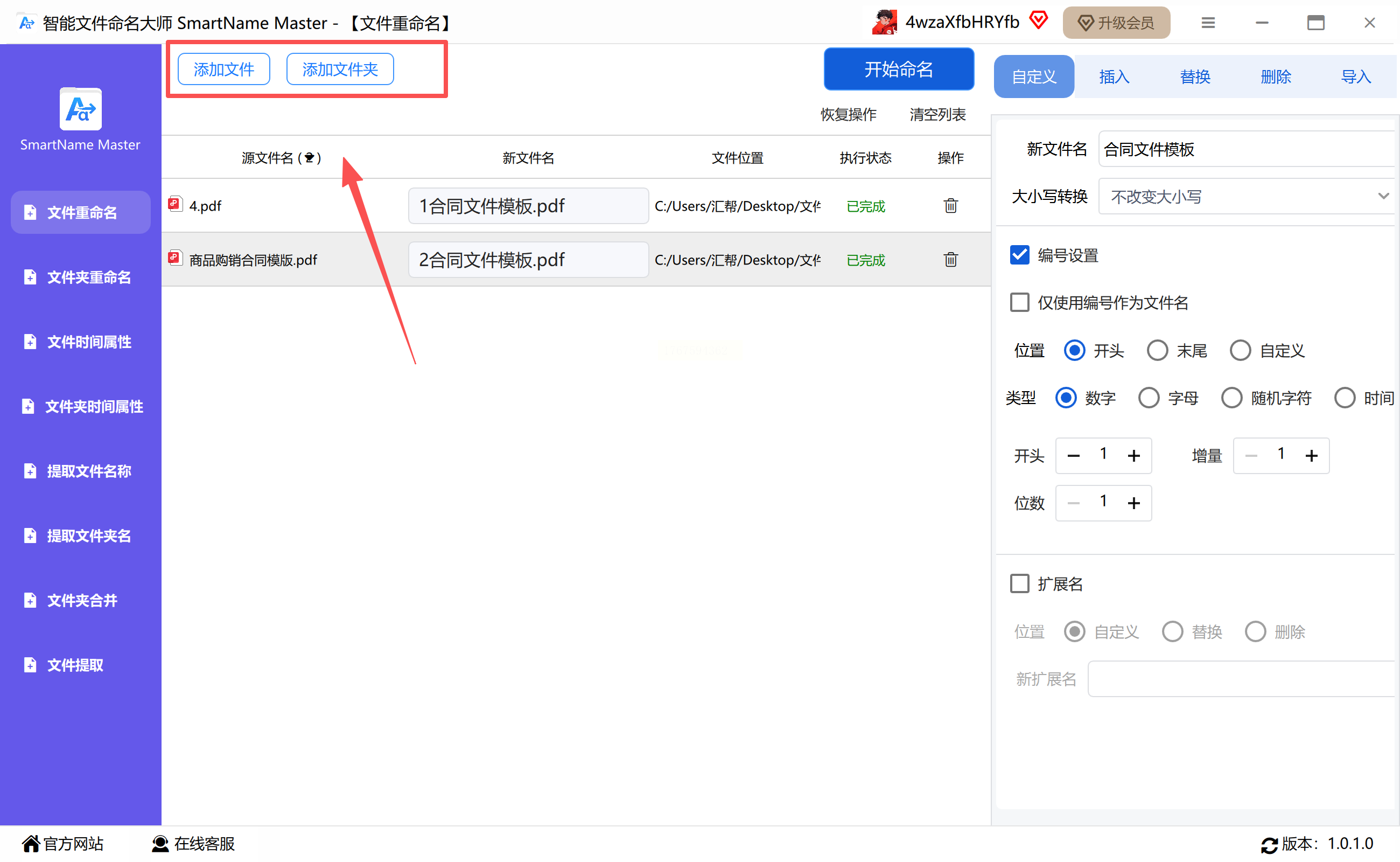
Task: Increase 开头 number with plus button
Action: click(x=1134, y=456)
